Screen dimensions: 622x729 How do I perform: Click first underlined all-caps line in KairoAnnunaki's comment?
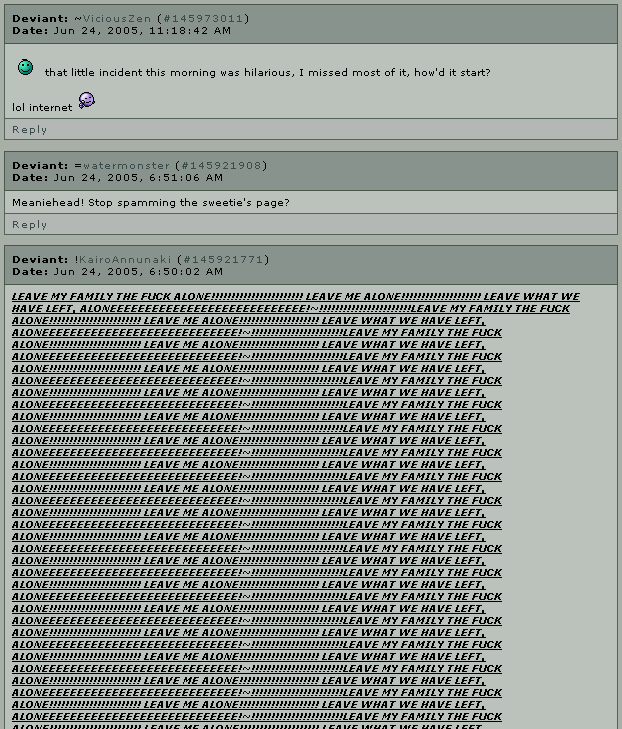pyautogui.click(x=296, y=297)
